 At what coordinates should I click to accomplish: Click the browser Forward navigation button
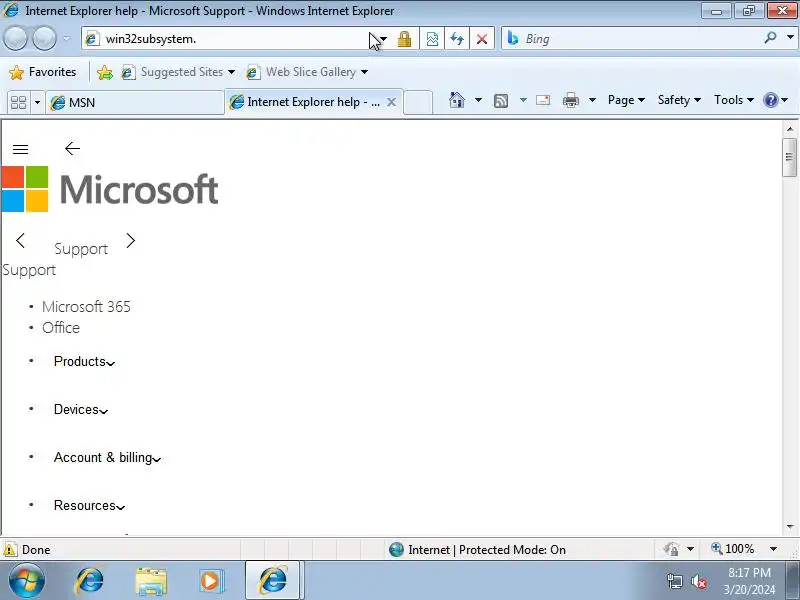[44, 39]
